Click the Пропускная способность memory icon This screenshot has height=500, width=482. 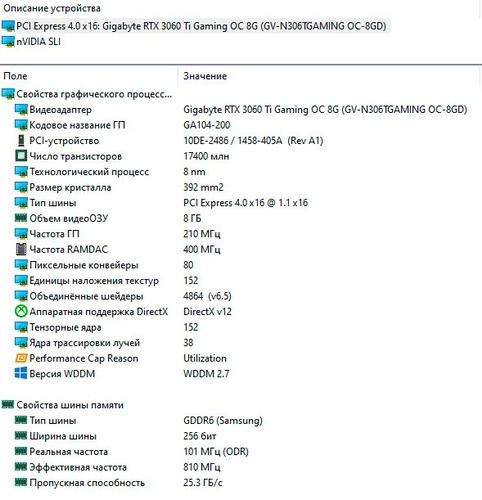21,482
